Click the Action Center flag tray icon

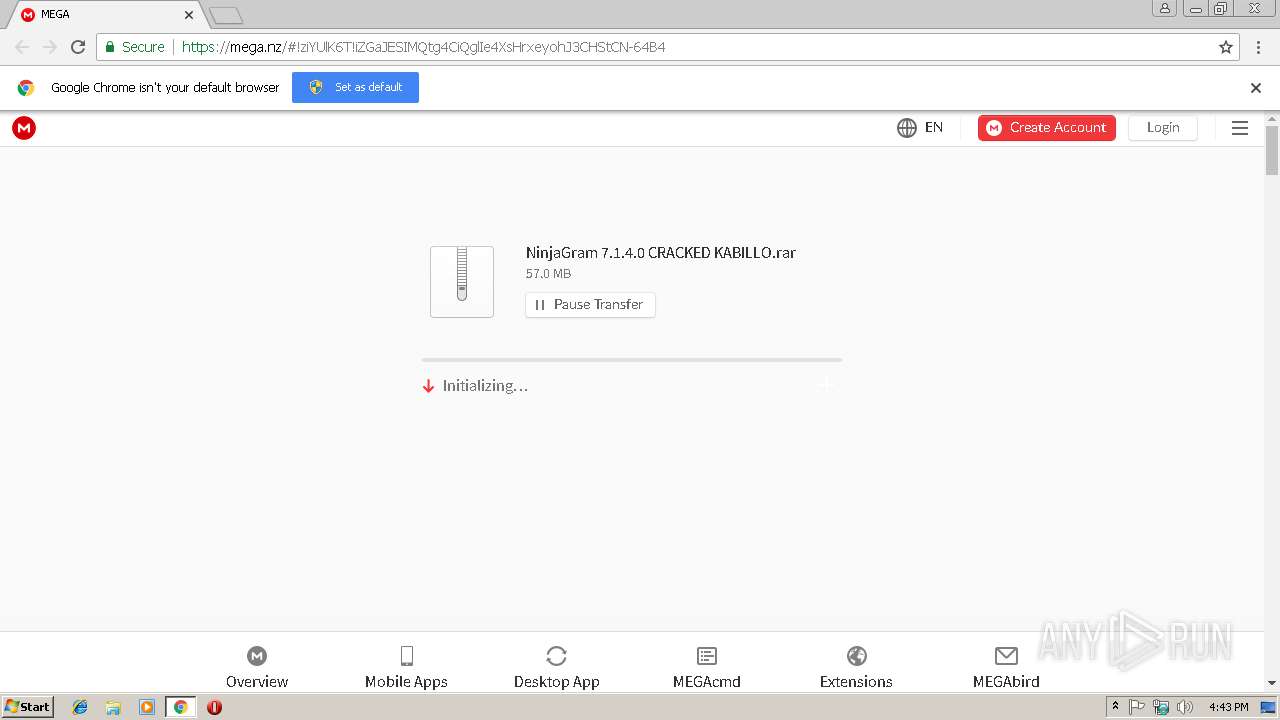point(1137,707)
